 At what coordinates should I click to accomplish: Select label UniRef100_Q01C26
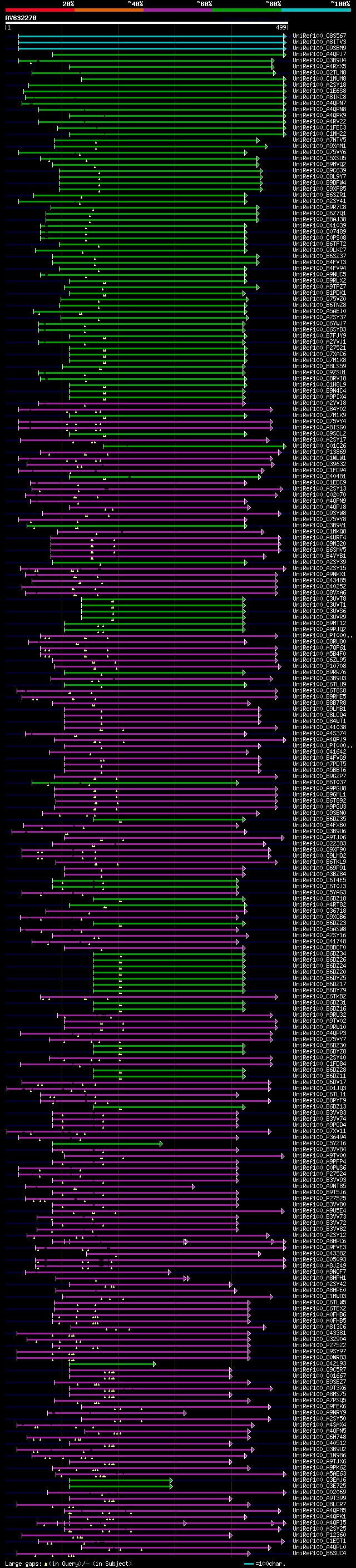click(319, 446)
